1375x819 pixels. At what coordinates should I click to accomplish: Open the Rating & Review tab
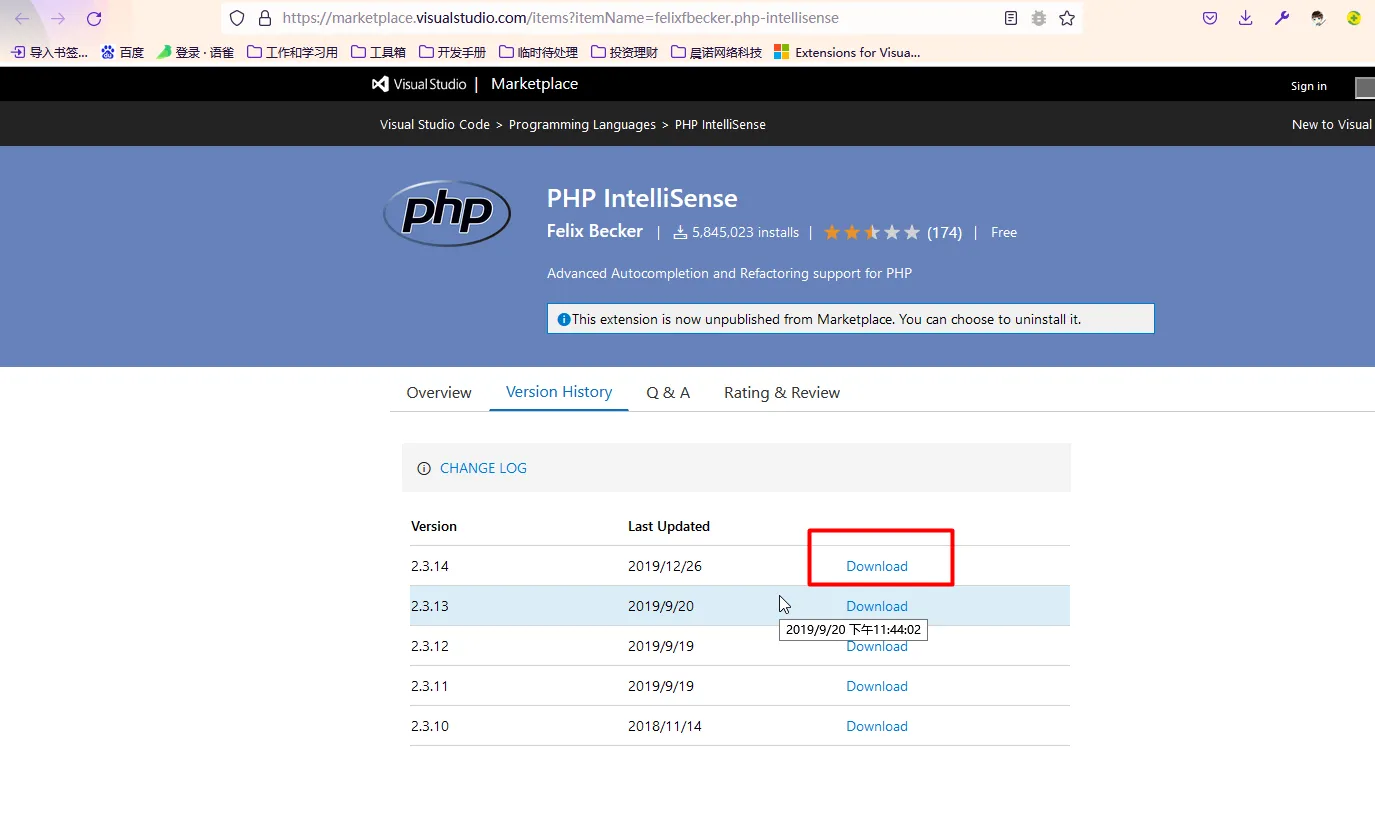point(782,393)
